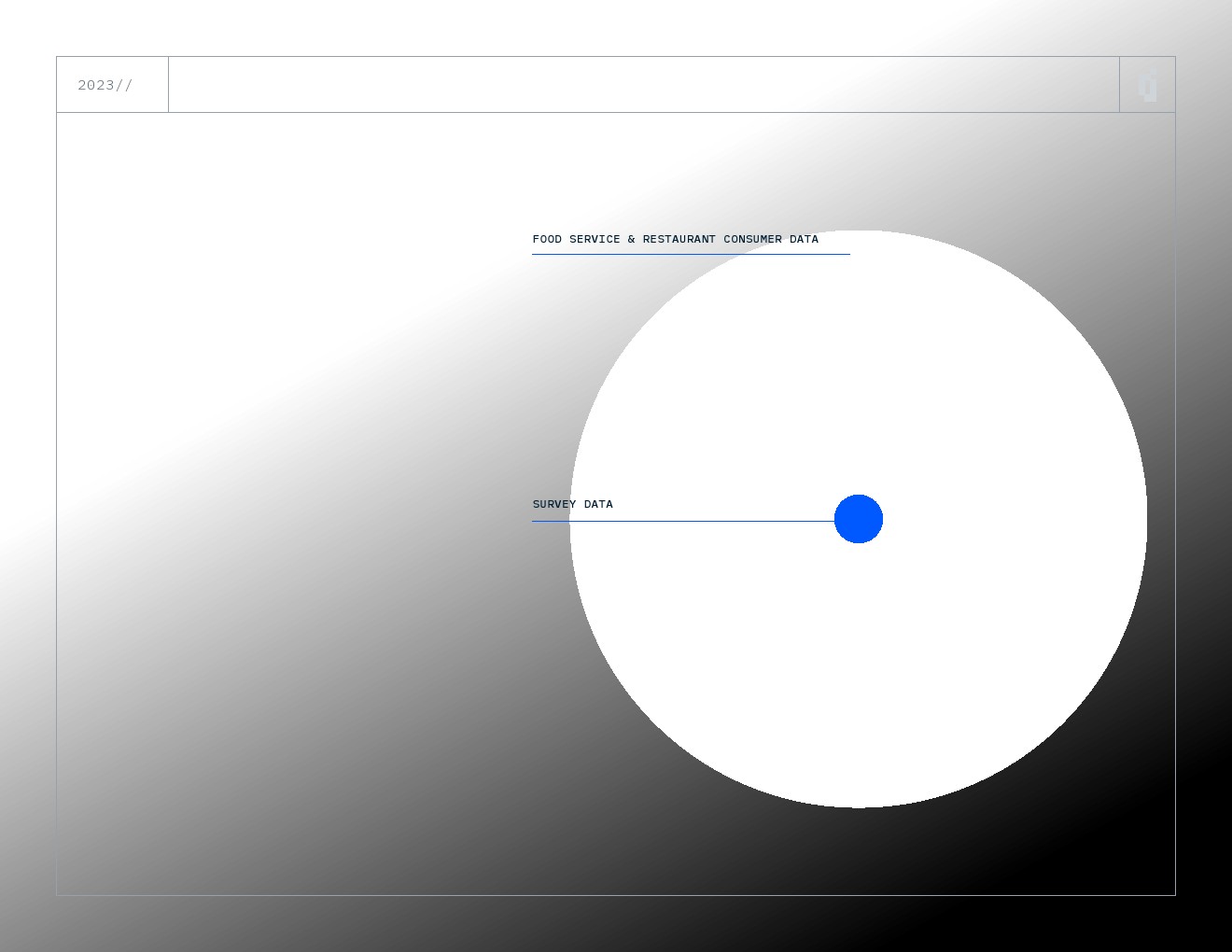Screen dimensions: 1232x952
Task: Click the word "CONSUMER" in the heading
Action: (x=752, y=240)
